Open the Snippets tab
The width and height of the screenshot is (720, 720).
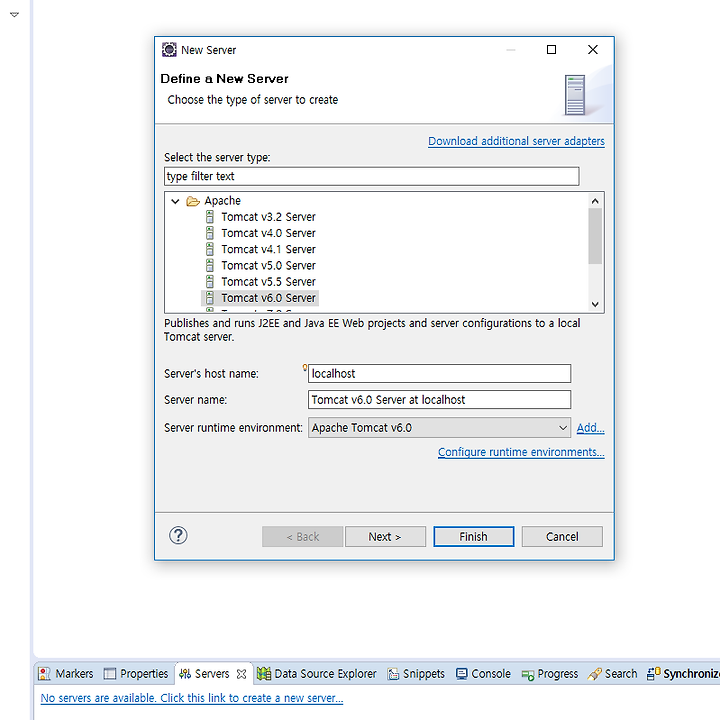tap(416, 674)
